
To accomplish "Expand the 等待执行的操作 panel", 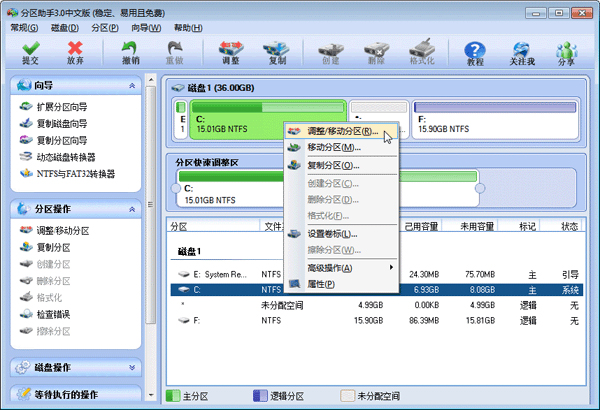I will coord(130,394).
